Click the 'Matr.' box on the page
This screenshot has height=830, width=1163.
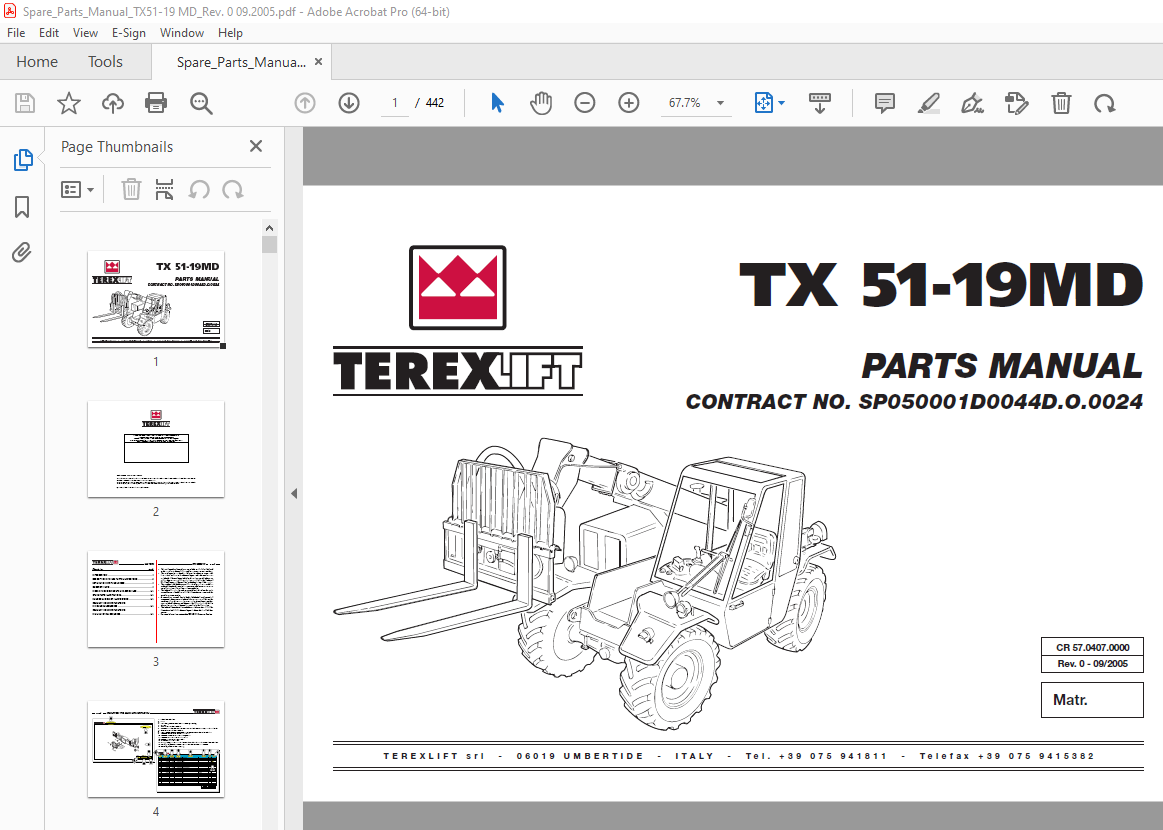point(1093,700)
